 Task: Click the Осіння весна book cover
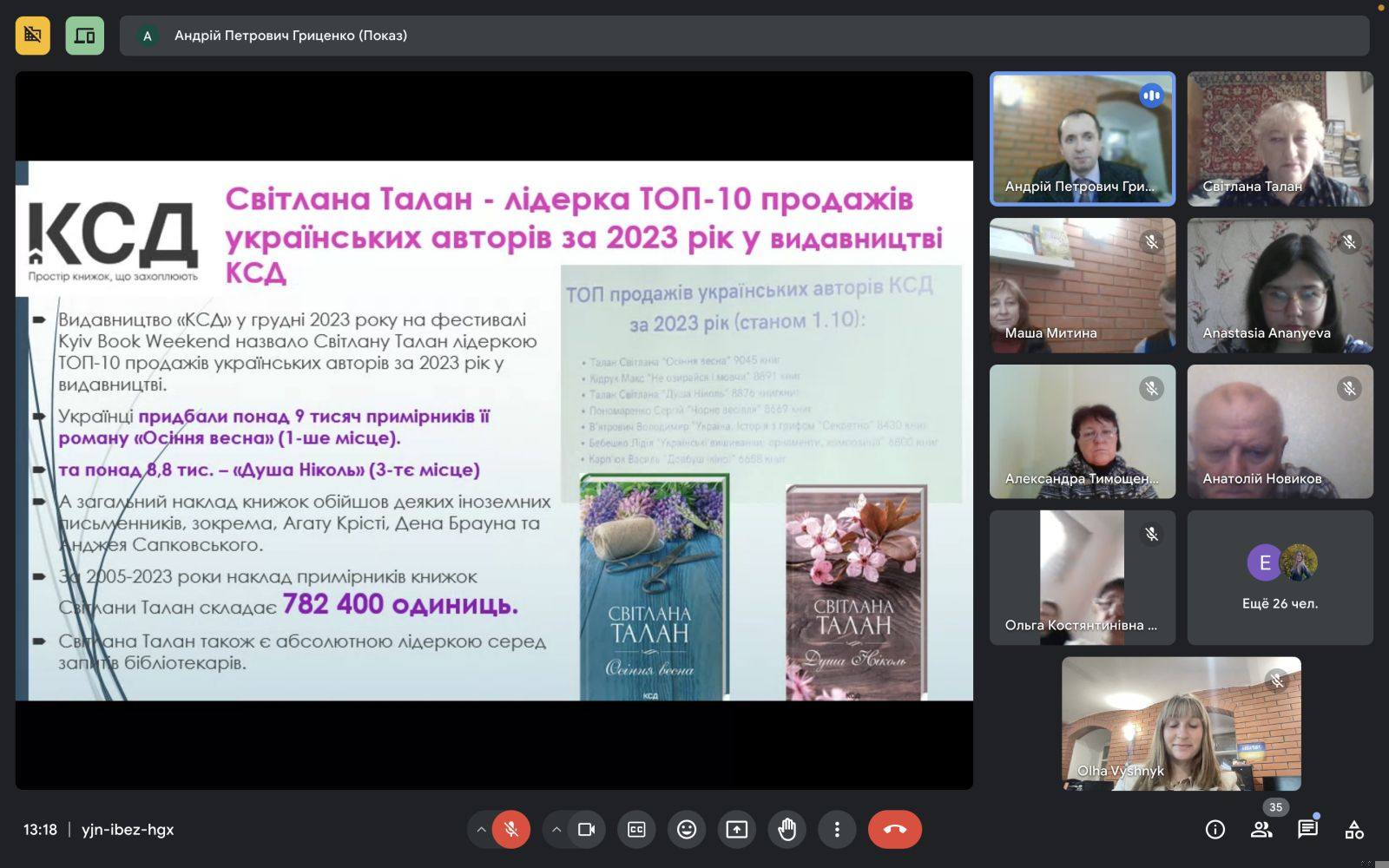point(654,587)
